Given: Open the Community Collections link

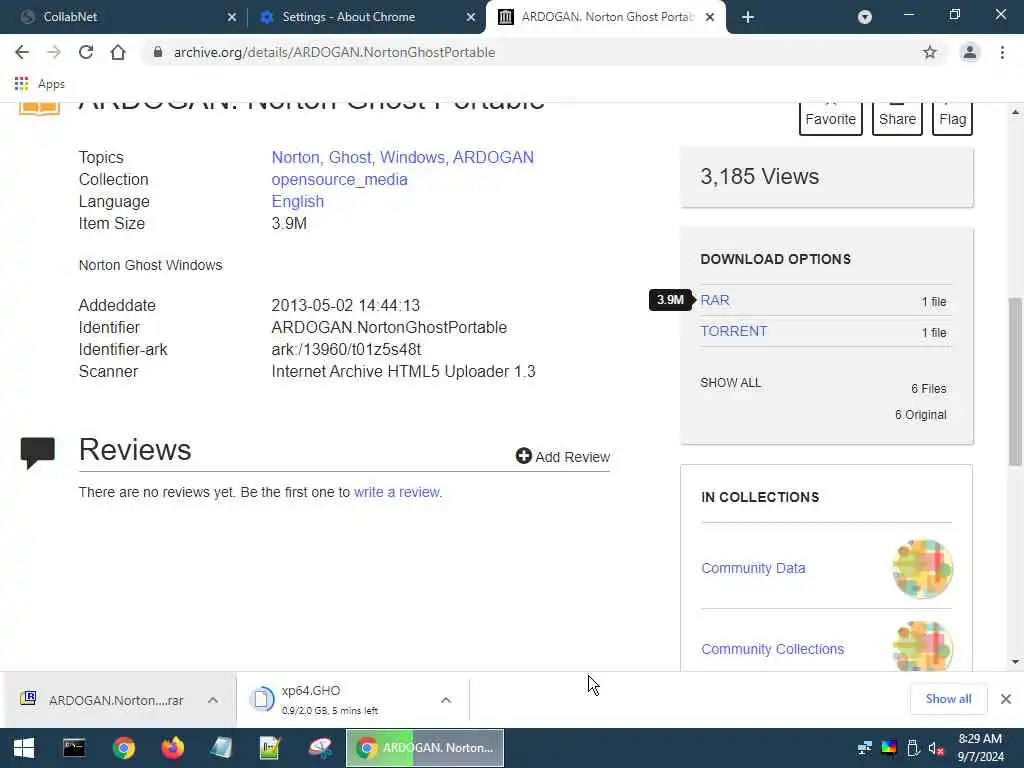Looking at the screenshot, I should pyautogui.click(x=773, y=649).
